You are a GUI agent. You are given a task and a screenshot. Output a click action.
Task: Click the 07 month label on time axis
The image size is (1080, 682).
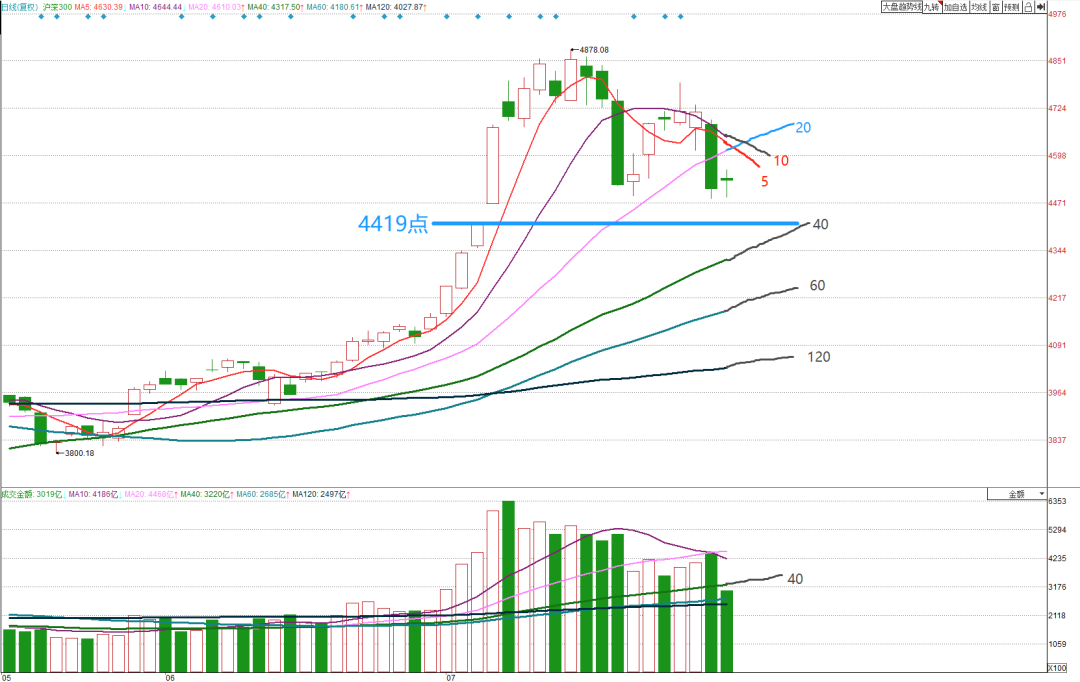point(450,678)
